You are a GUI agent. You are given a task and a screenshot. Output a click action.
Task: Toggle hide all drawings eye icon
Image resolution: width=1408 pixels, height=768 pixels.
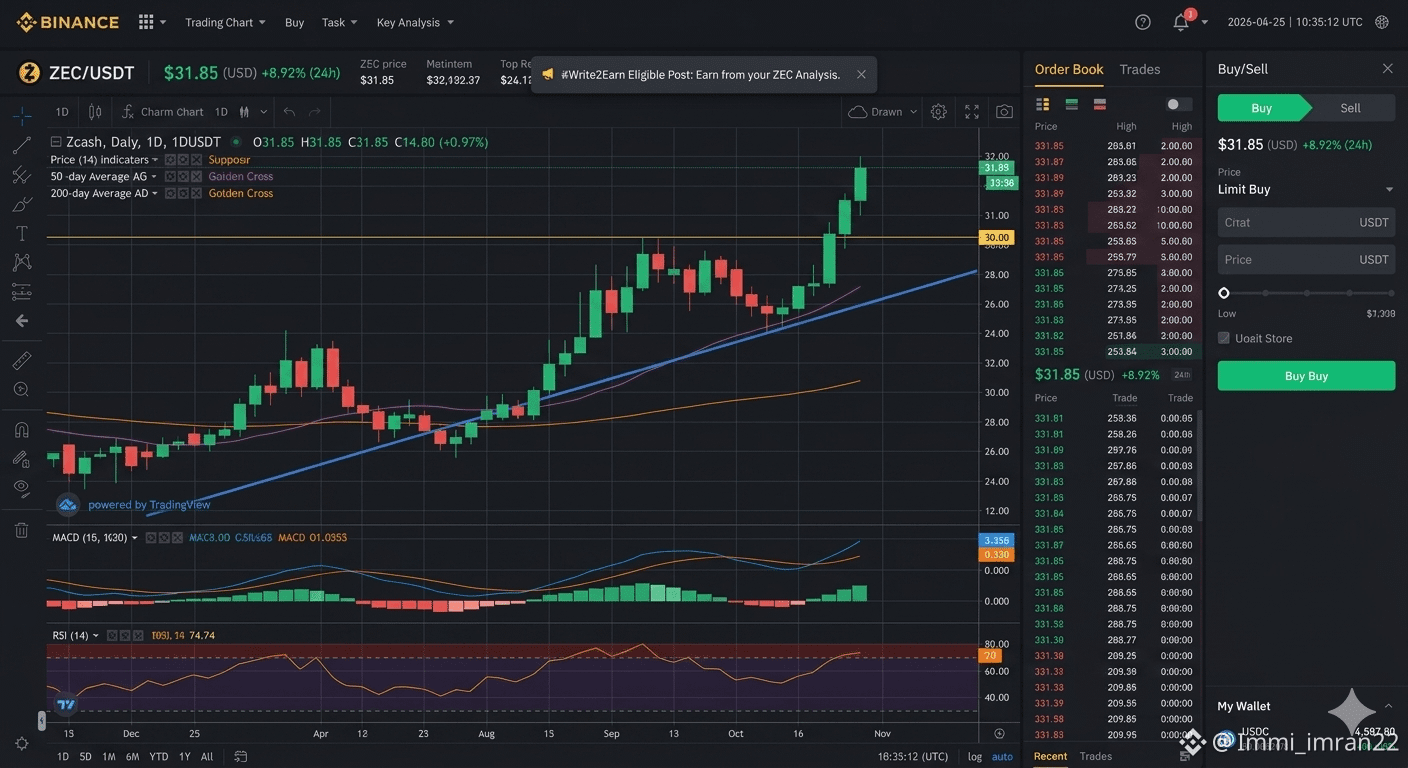[x=21, y=488]
